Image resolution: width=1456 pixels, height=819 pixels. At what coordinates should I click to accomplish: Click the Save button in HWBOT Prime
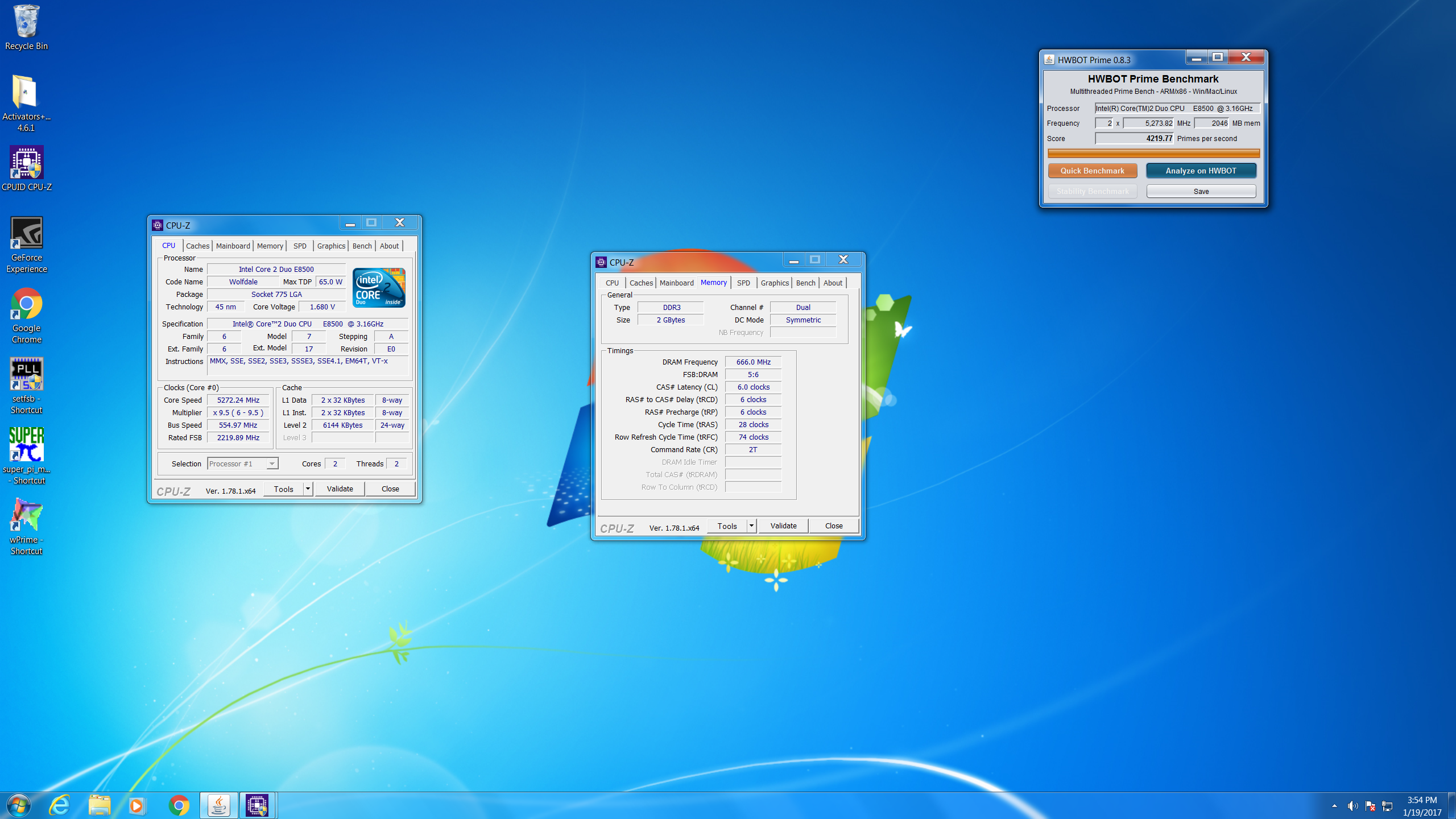[1201, 191]
